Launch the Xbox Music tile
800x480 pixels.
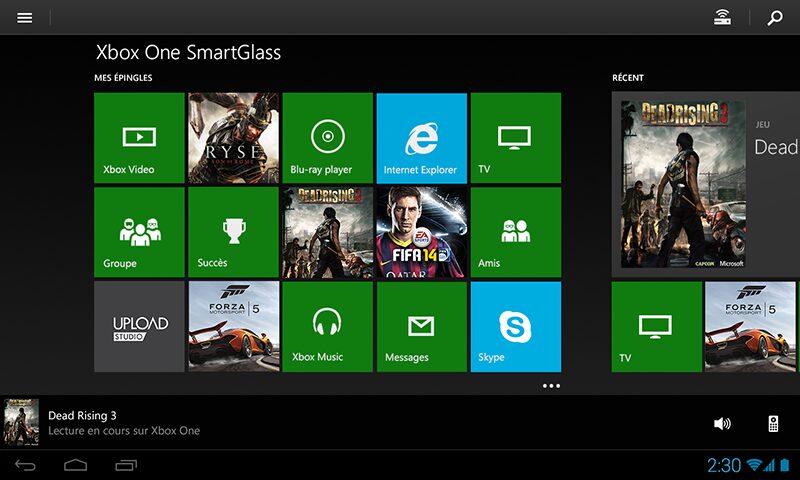click(327, 326)
